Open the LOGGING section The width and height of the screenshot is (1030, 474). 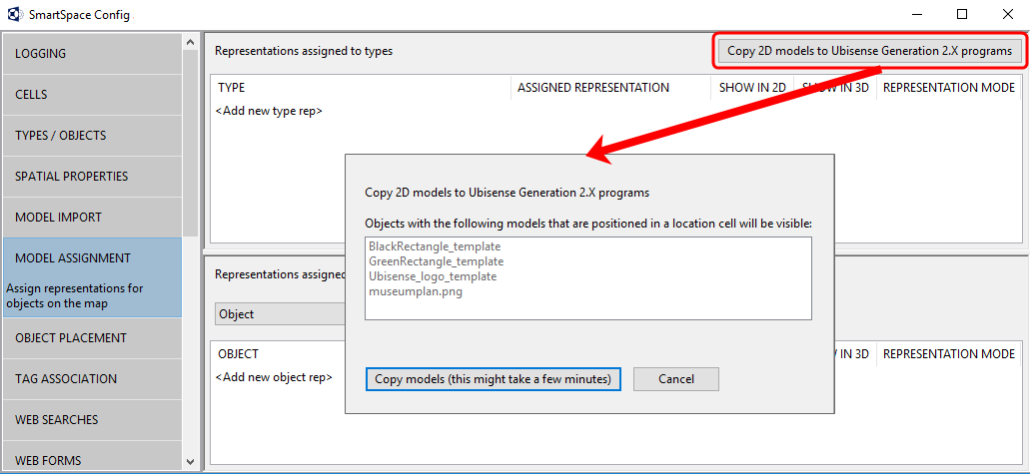[x=92, y=54]
